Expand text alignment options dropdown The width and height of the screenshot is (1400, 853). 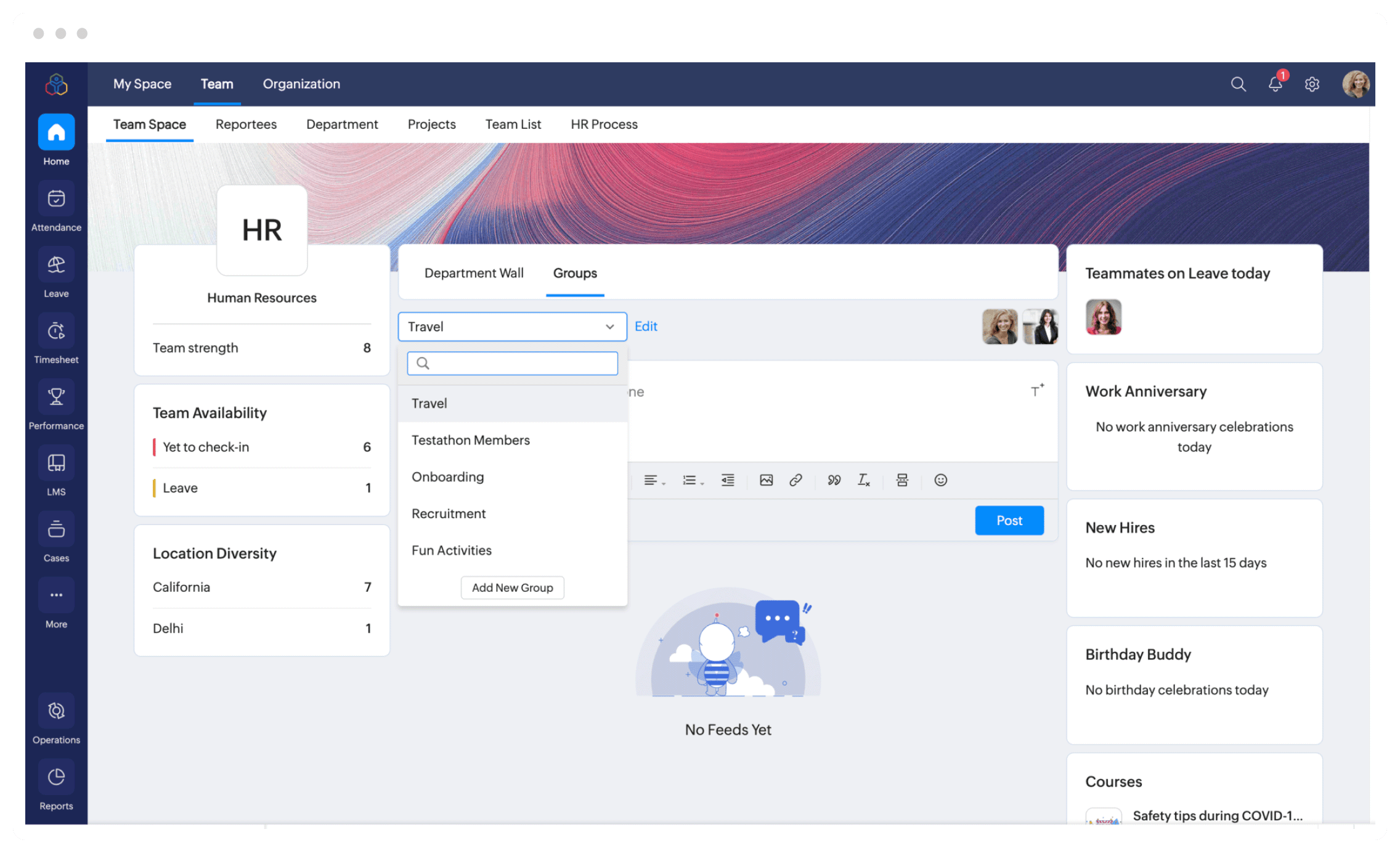coord(654,480)
